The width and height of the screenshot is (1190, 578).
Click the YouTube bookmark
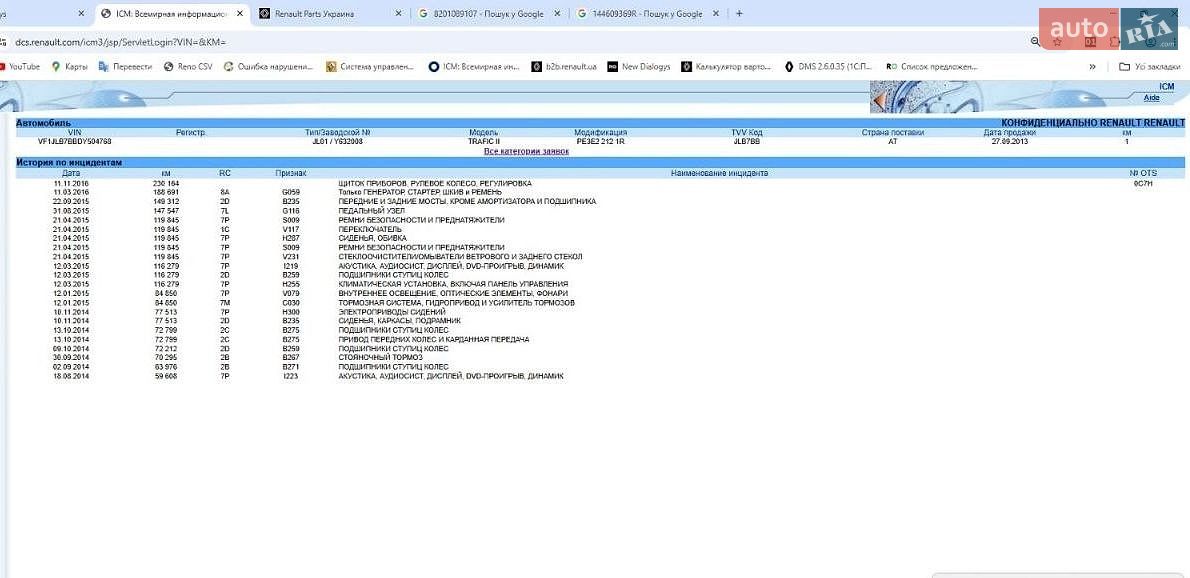click(20, 67)
